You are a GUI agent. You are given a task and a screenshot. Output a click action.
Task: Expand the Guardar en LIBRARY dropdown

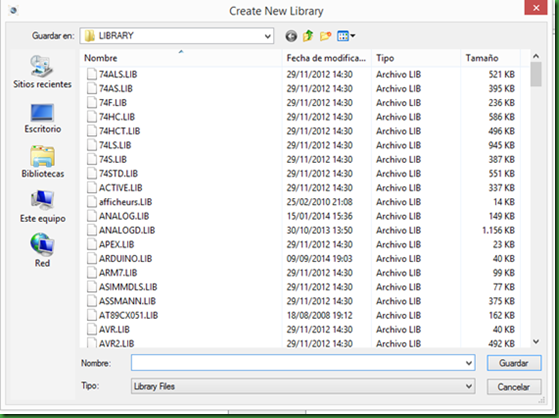point(268,36)
